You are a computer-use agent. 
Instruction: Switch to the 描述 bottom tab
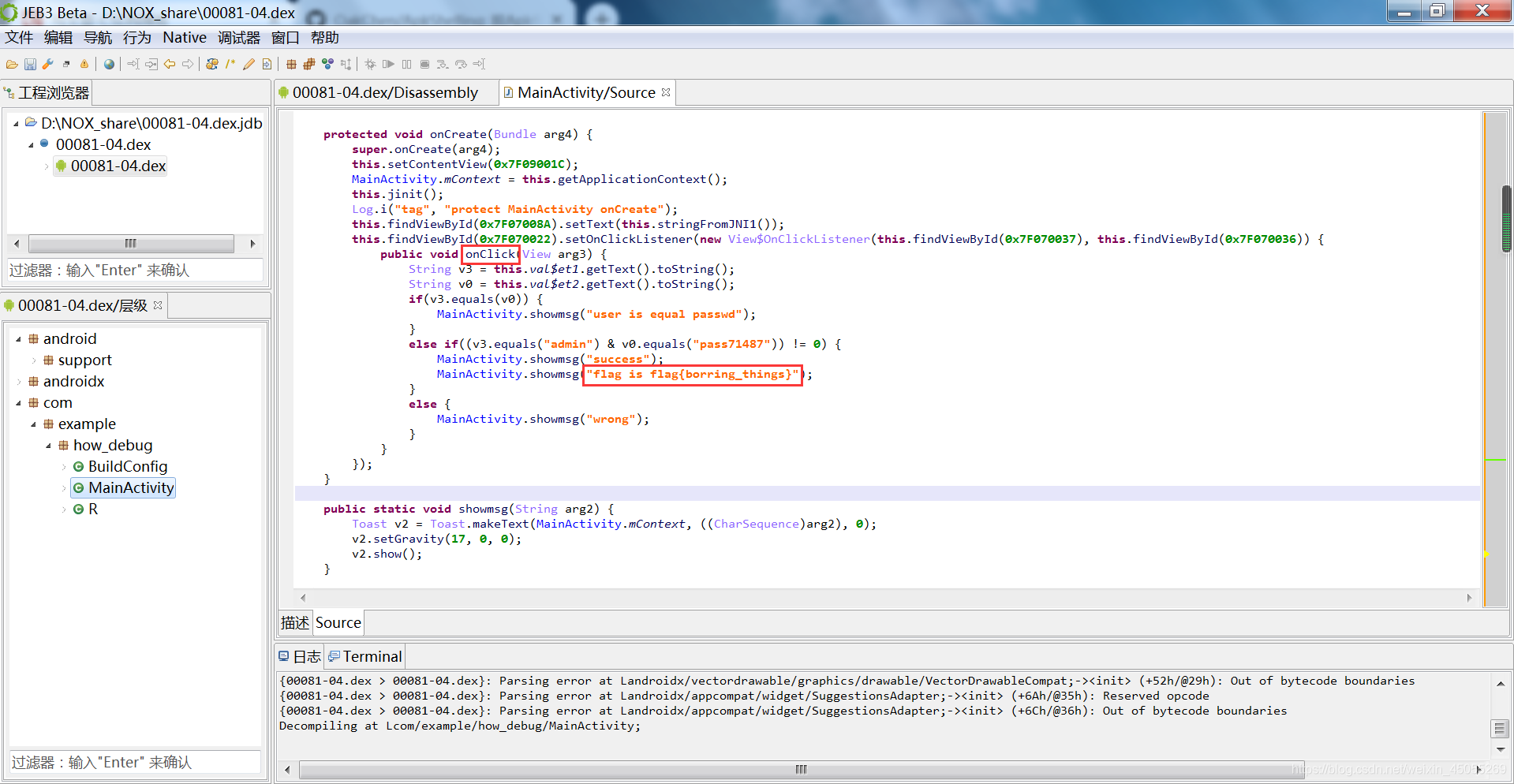coord(295,623)
